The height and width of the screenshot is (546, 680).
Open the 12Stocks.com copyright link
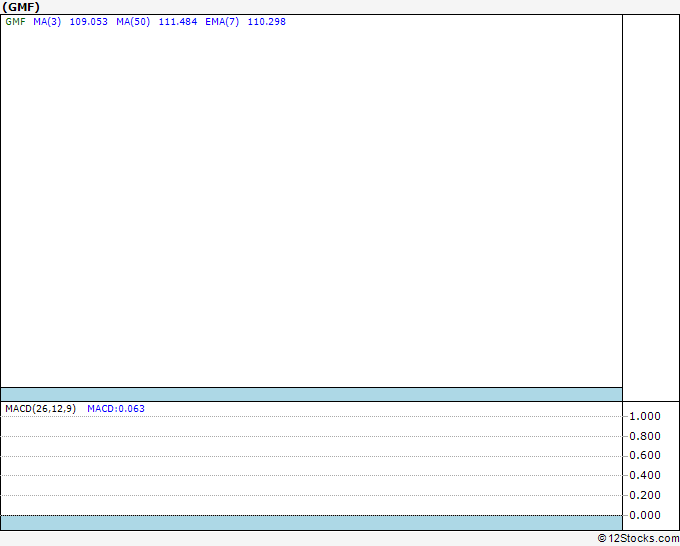point(638,539)
